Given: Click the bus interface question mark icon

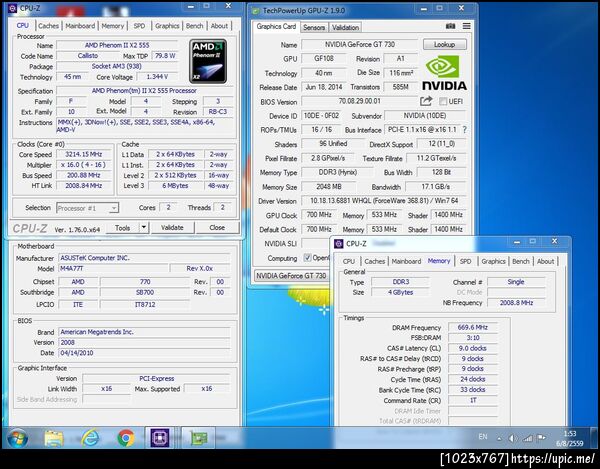Looking at the screenshot, I should point(465,130).
